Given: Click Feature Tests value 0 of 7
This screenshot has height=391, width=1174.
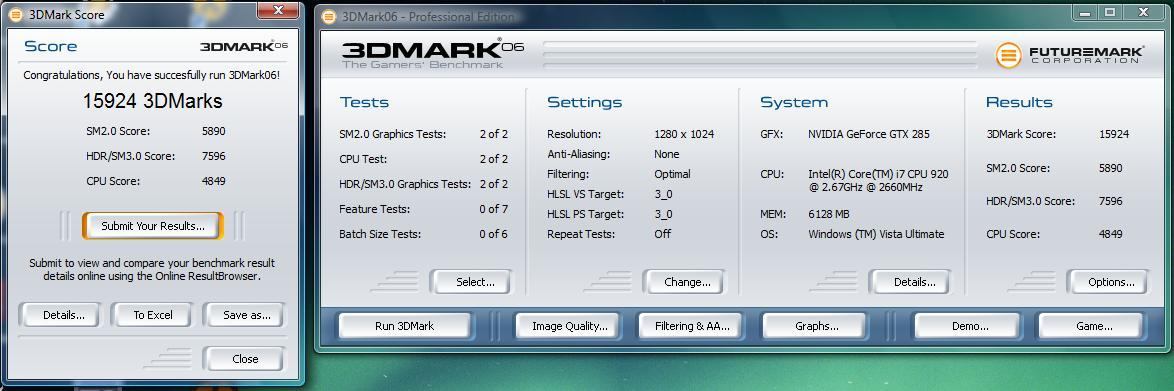Looking at the screenshot, I should 493,209.
